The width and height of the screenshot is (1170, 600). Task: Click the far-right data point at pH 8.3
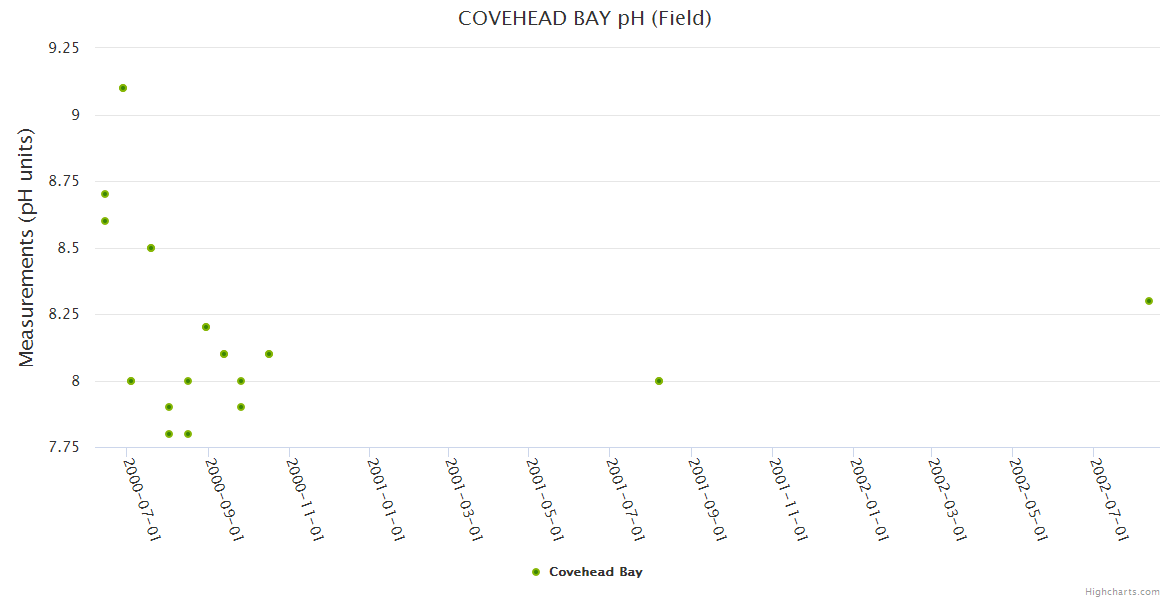click(x=1149, y=301)
